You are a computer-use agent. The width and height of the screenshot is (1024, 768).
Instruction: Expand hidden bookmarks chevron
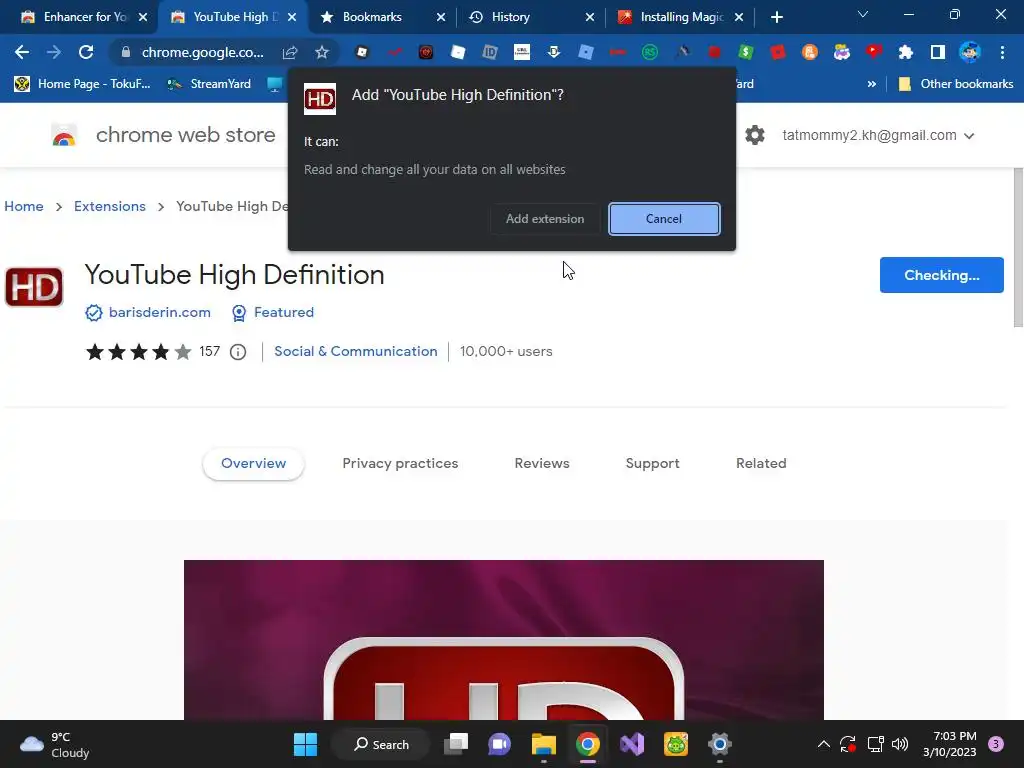871,84
